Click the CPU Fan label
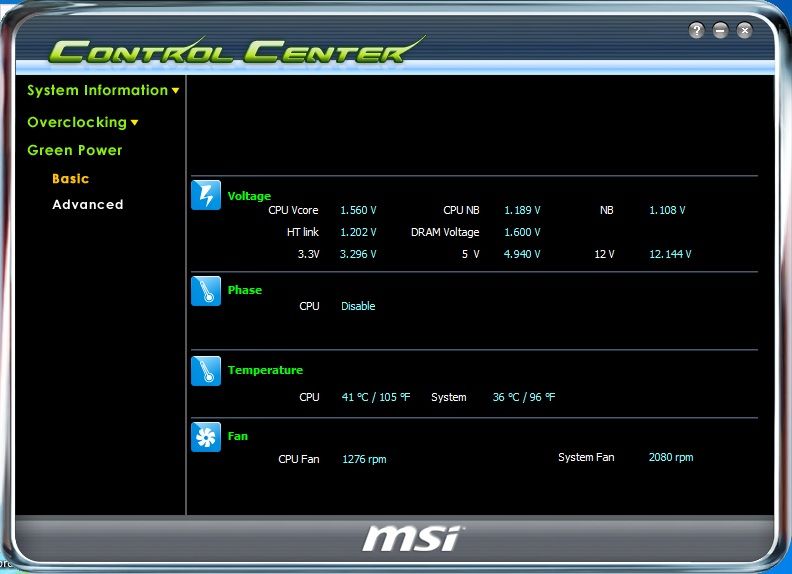Viewport: 792px width, 574px height. click(x=299, y=459)
